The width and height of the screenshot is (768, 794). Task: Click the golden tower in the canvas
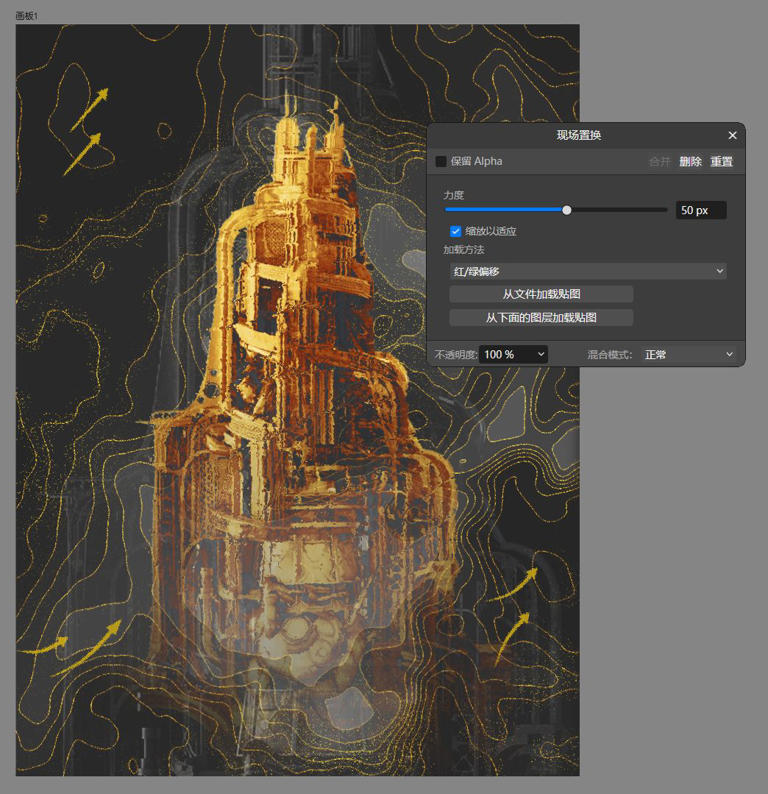click(x=300, y=330)
